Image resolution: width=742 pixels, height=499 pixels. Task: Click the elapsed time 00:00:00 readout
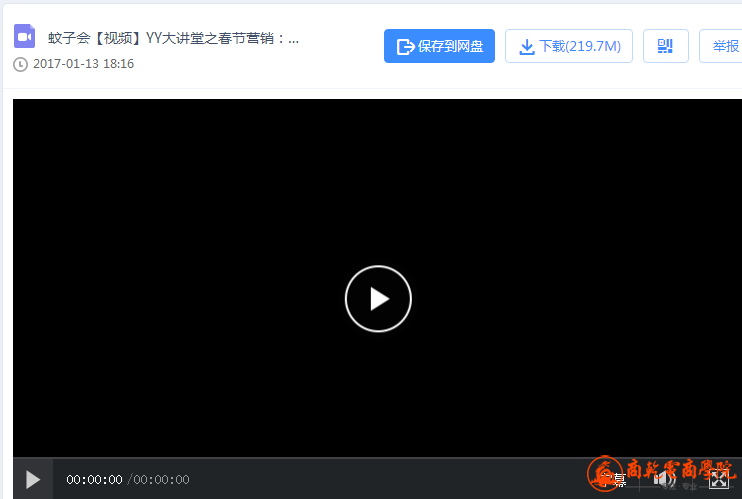(94, 480)
